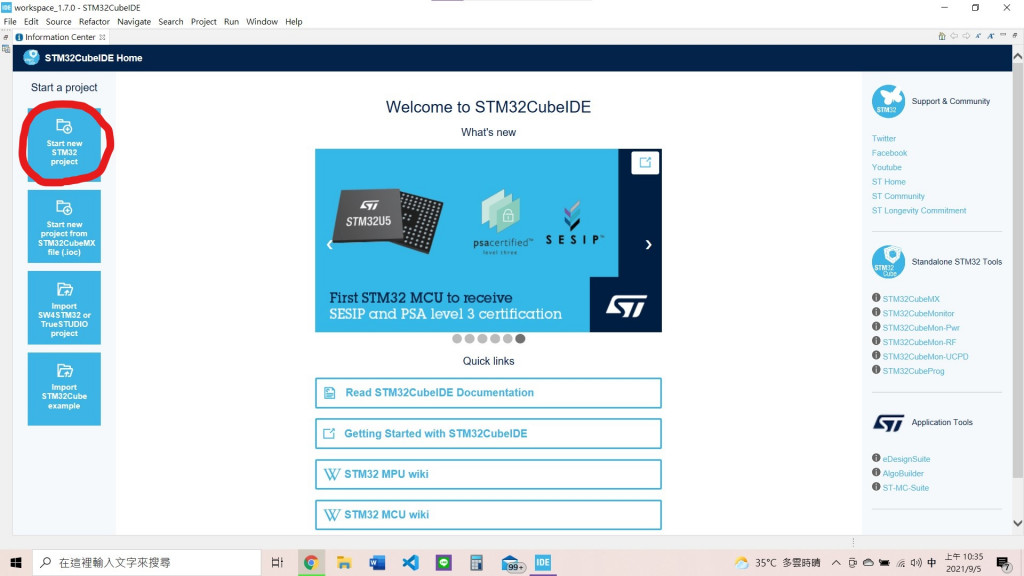Open the Edit menu

(x=31, y=22)
